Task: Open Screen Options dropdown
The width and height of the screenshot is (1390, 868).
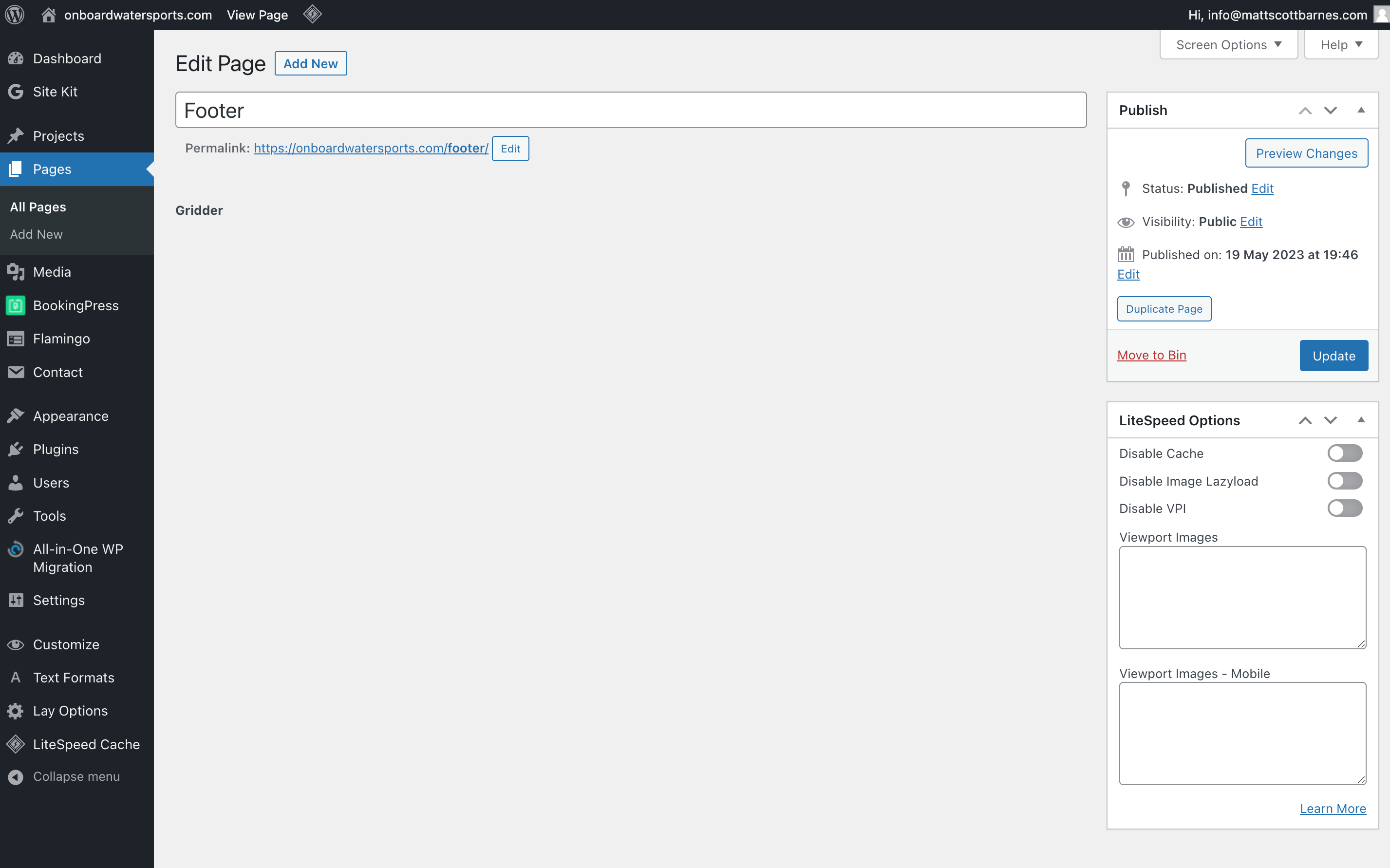Action: click(x=1228, y=45)
